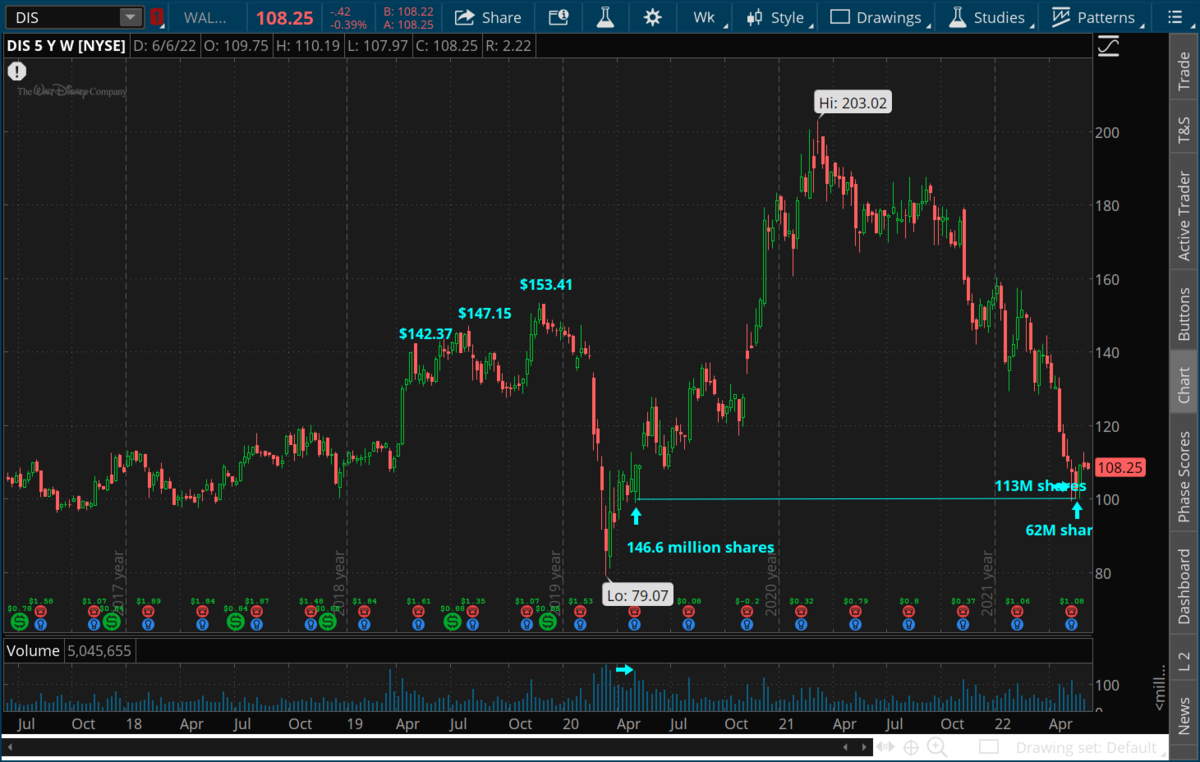Open the Wk time frame selector

[706, 17]
